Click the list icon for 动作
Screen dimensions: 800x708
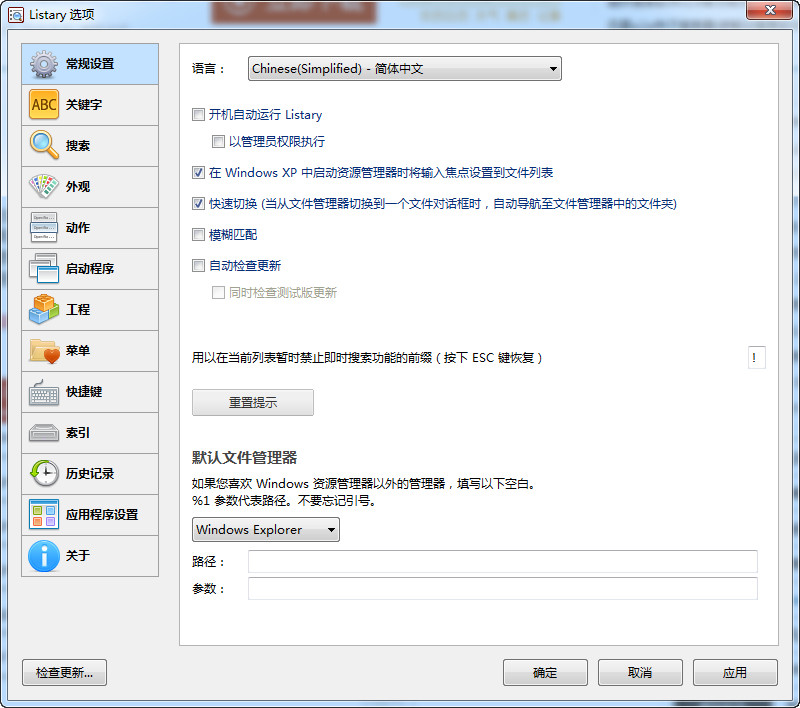click(44, 227)
